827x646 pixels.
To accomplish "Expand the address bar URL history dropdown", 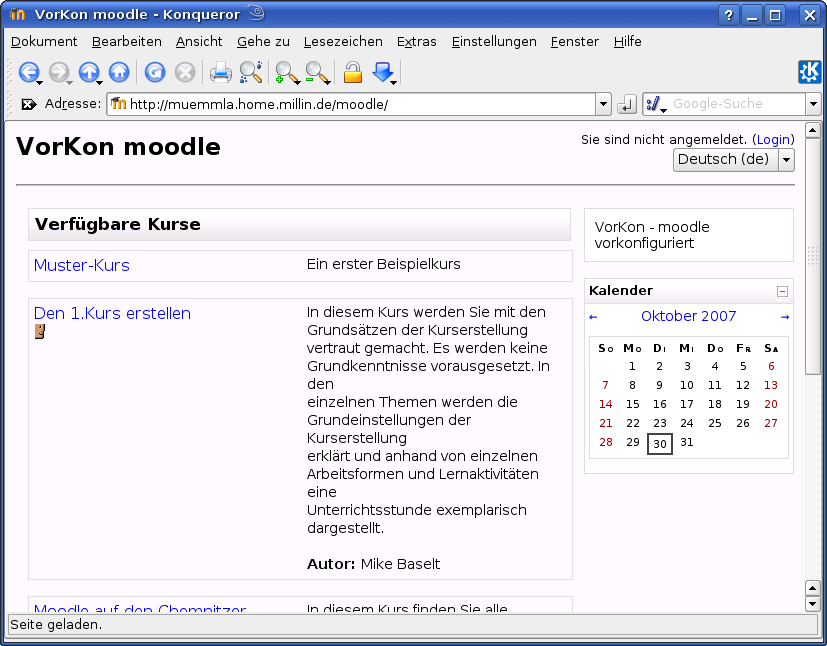I will (x=603, y=104).
